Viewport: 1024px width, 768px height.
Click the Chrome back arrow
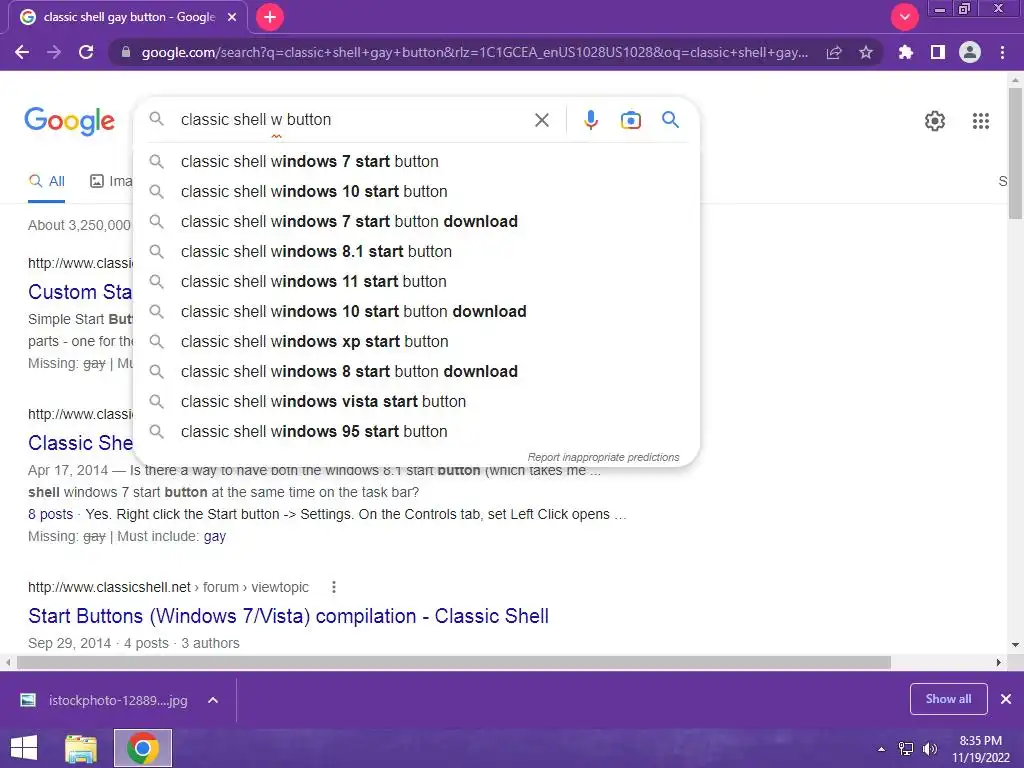coord(22,52)
